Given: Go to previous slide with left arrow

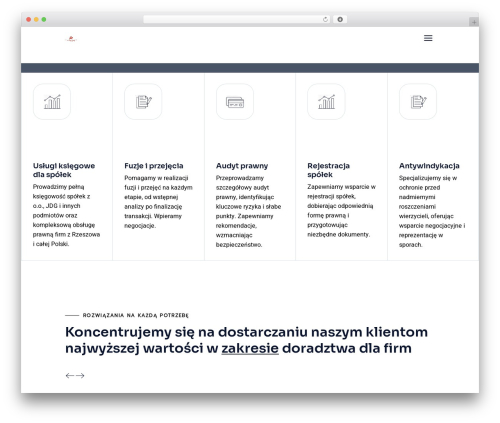Looking at the screenshot, I should click(x=70, y=376).
